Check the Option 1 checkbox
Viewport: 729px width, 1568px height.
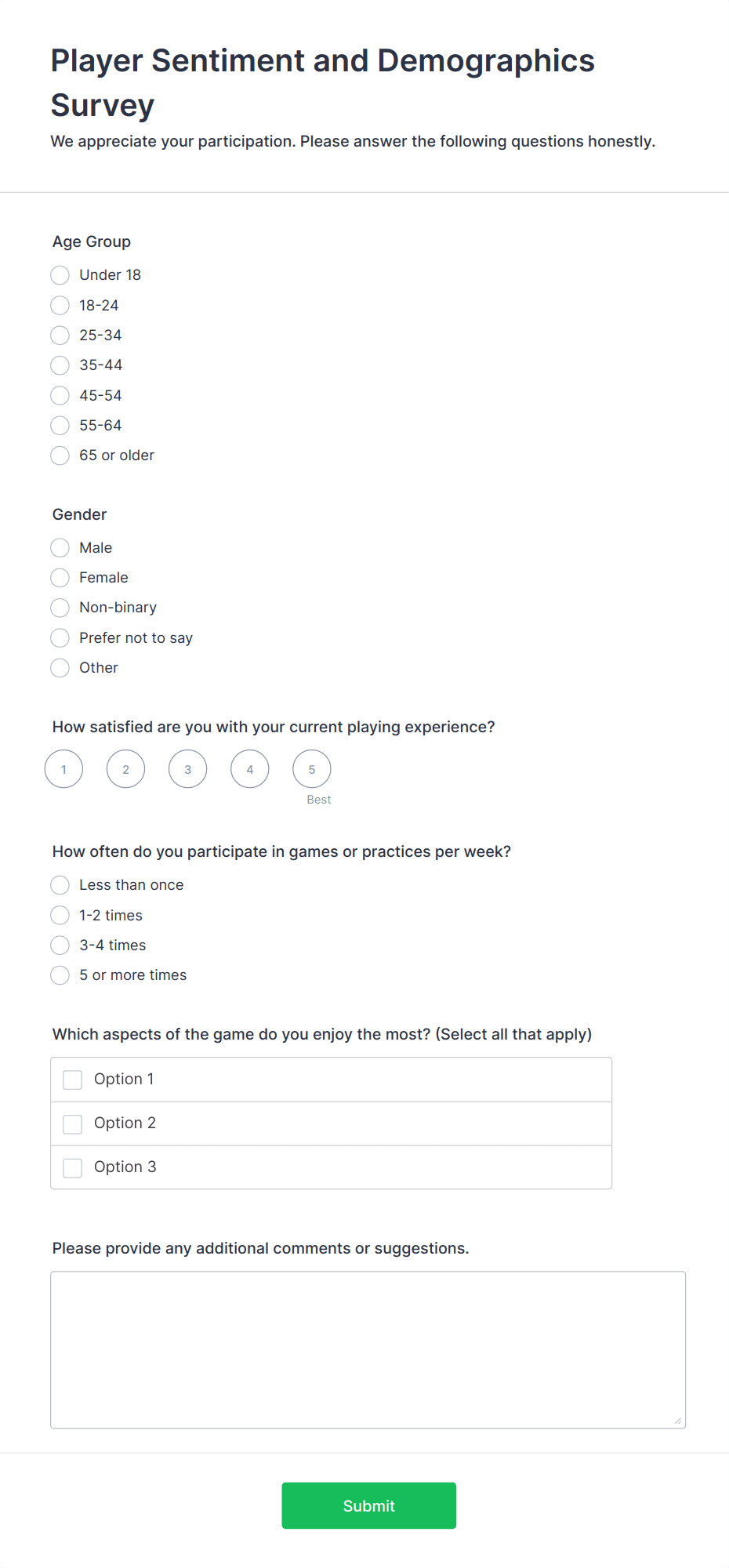point(73,1080)
